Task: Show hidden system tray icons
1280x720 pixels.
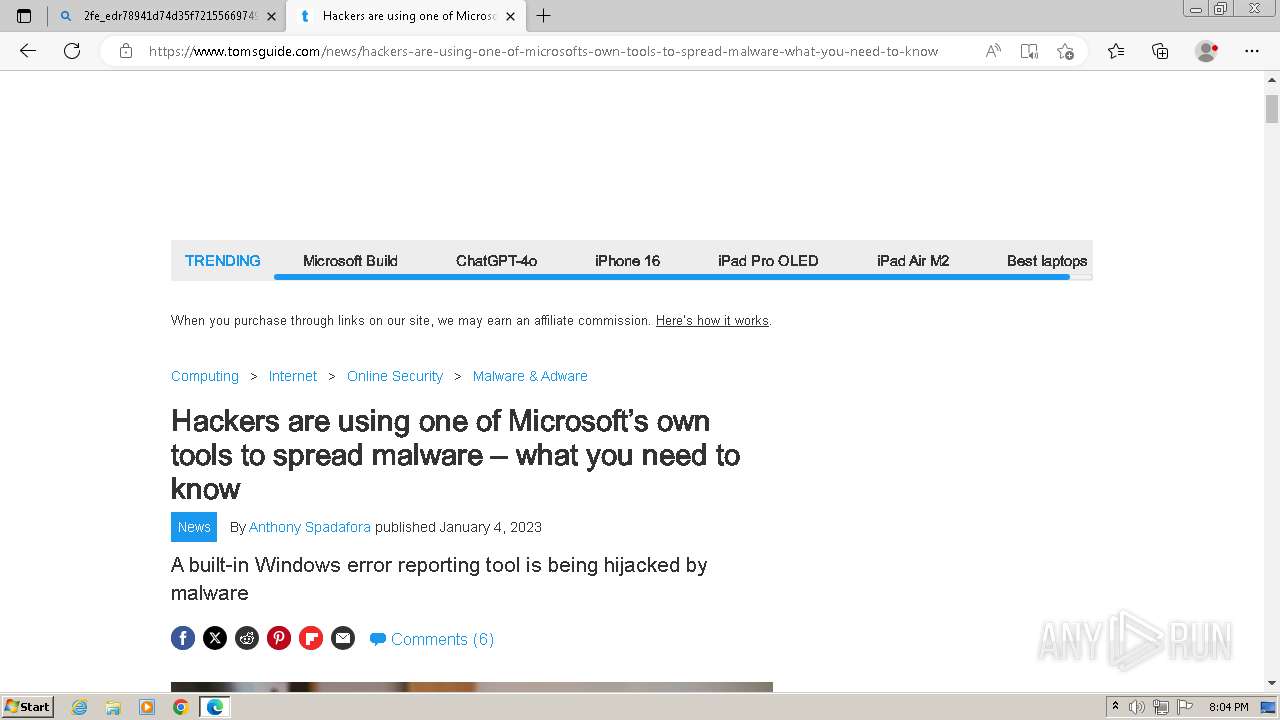Action: click(x=1115, y=707)
